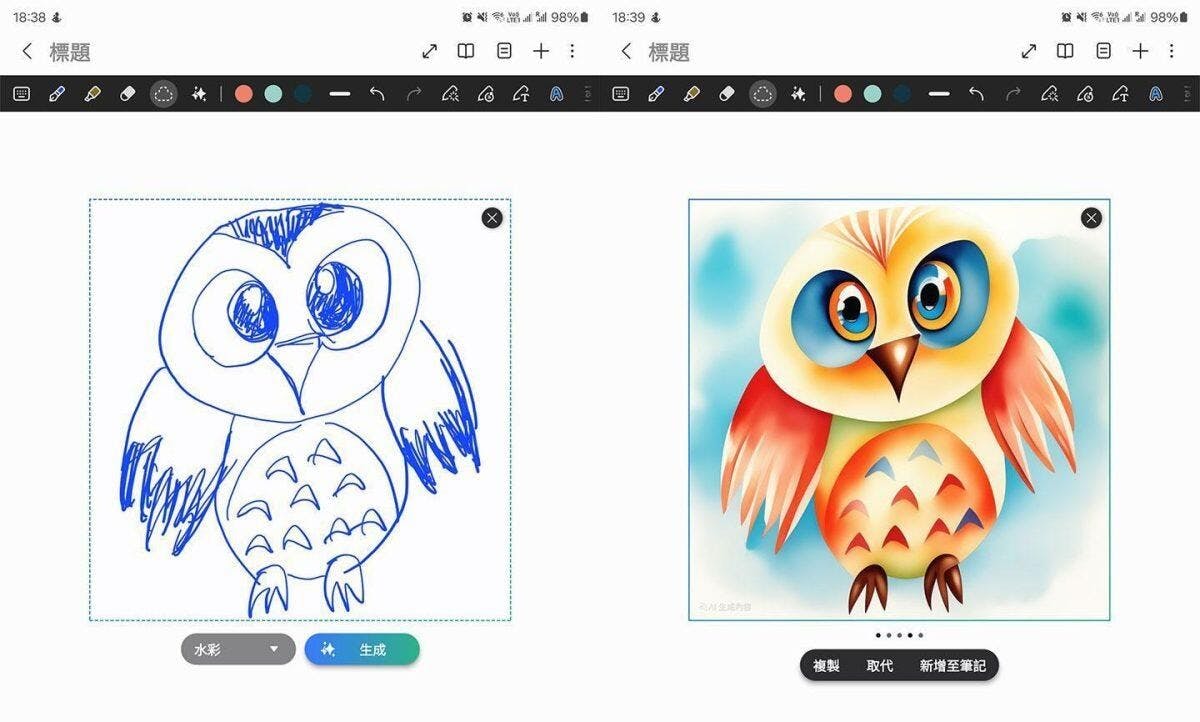
Task: Open the 水彩 style dropdown
Action: point(238,649)
